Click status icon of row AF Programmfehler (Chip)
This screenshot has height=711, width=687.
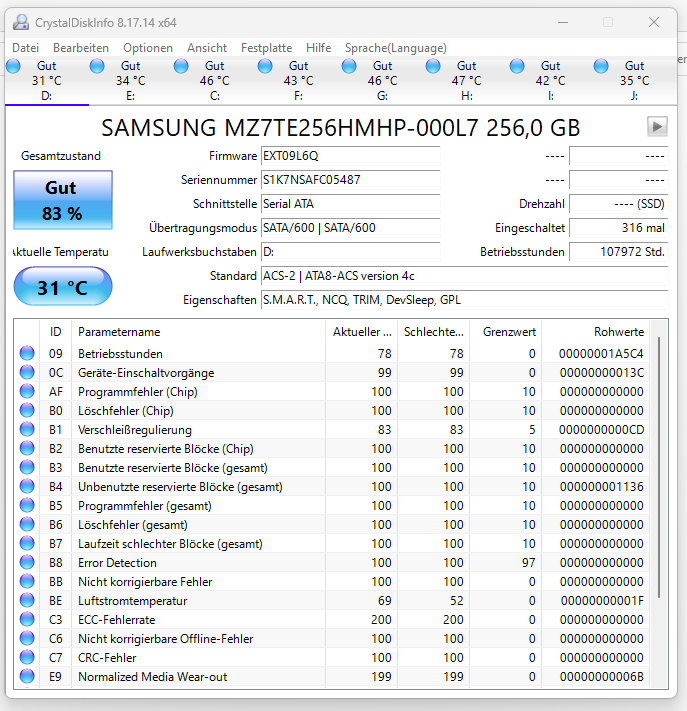27,392
